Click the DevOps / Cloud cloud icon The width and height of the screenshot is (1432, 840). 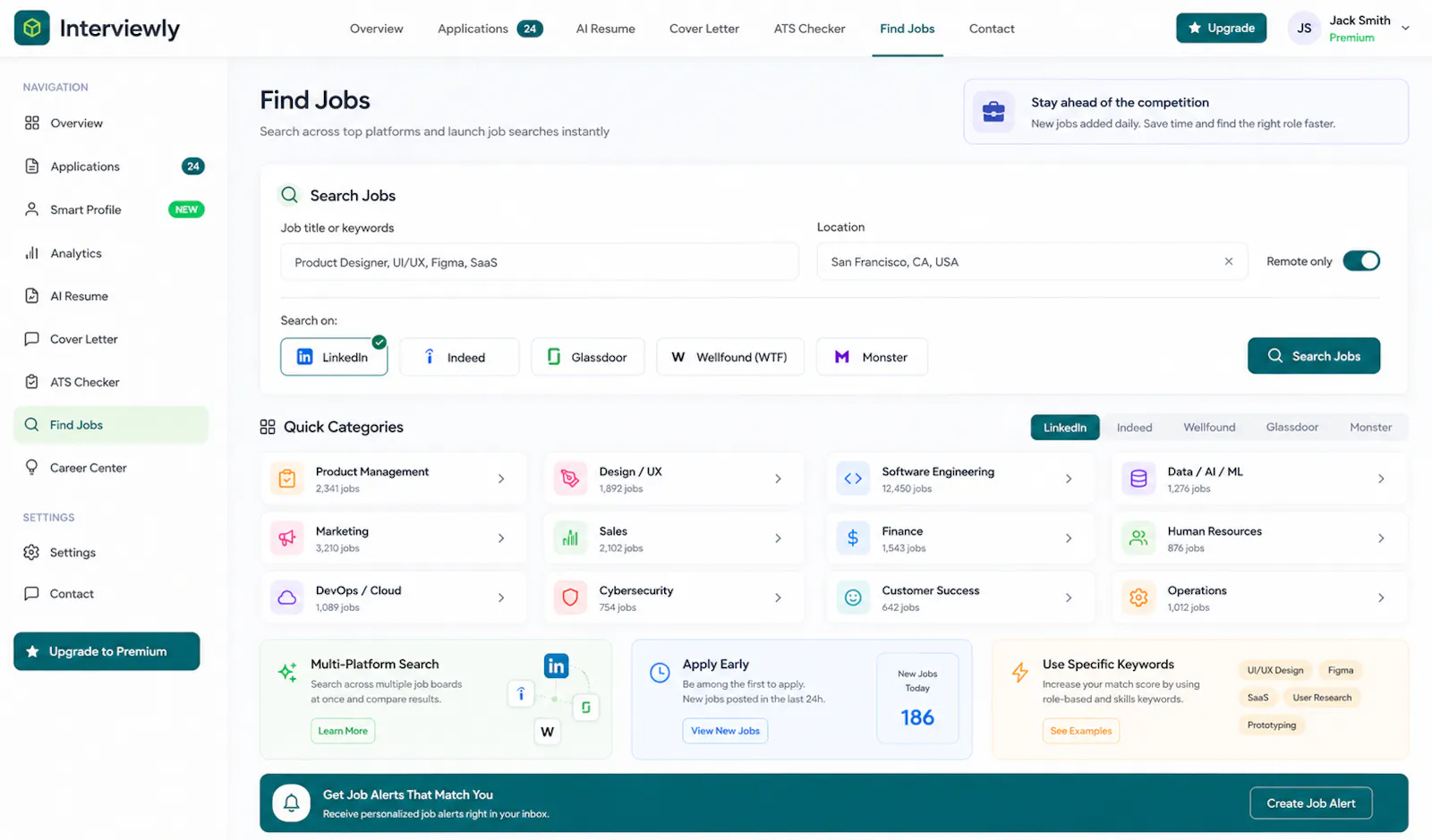point(287,598)
